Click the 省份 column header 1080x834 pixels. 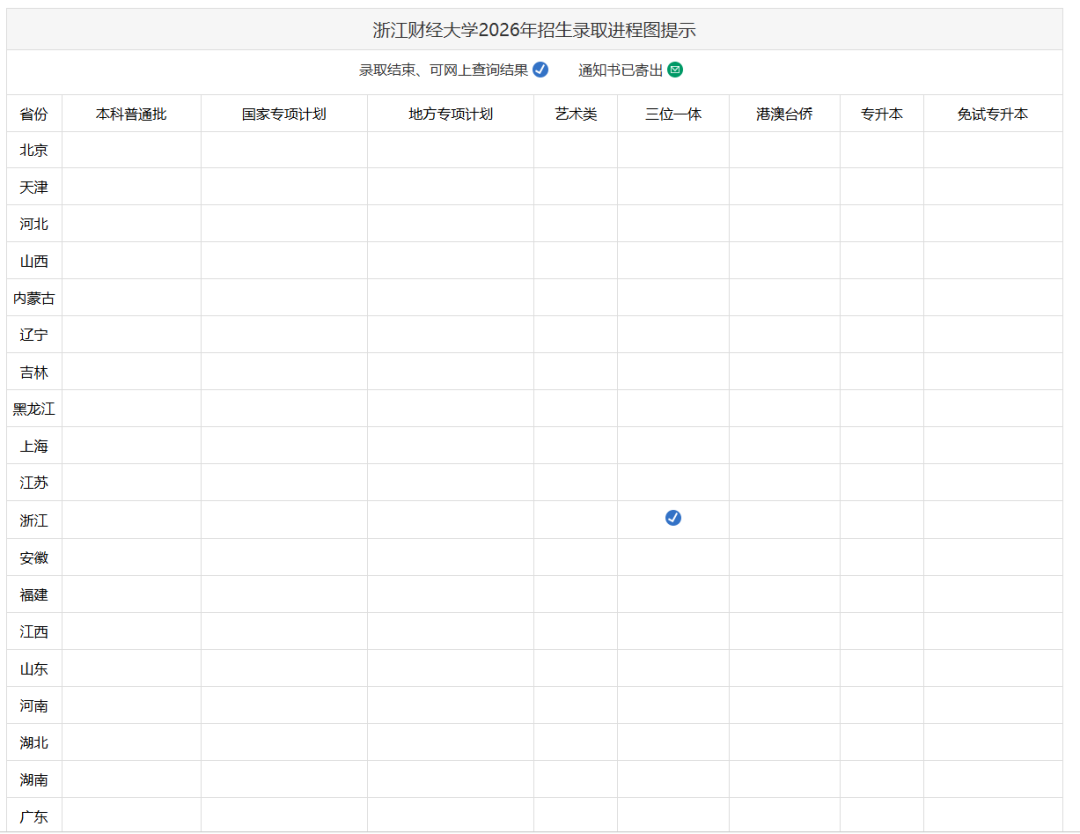coord(34,114)
